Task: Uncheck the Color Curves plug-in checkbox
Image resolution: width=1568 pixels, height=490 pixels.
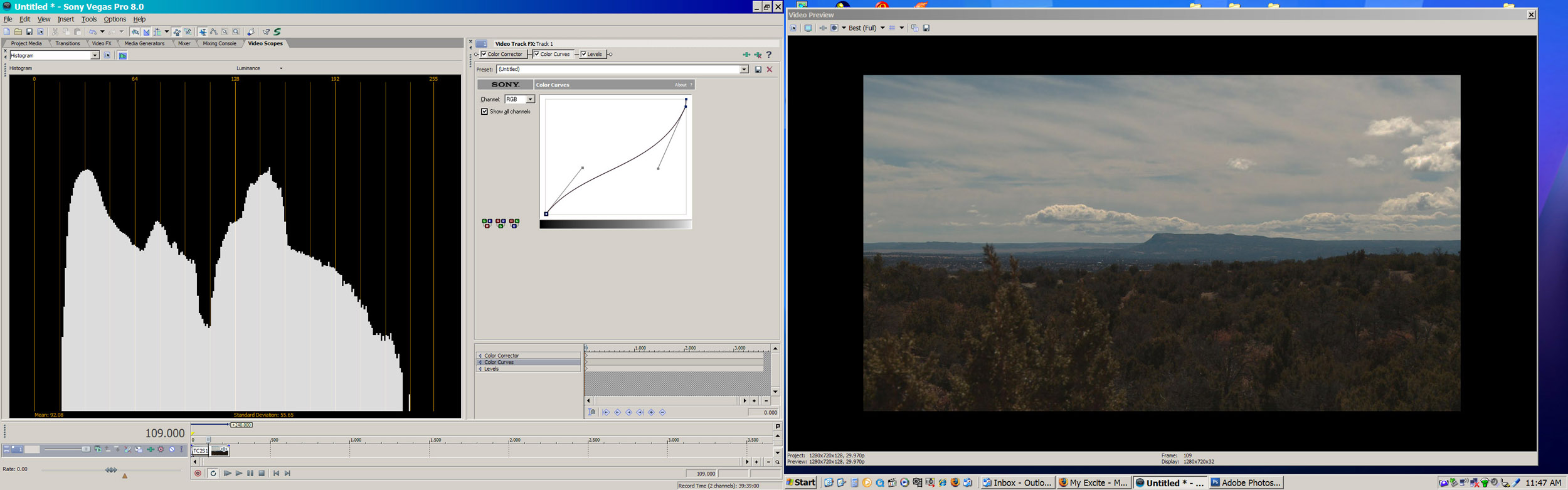Action: tap(537, 54)
